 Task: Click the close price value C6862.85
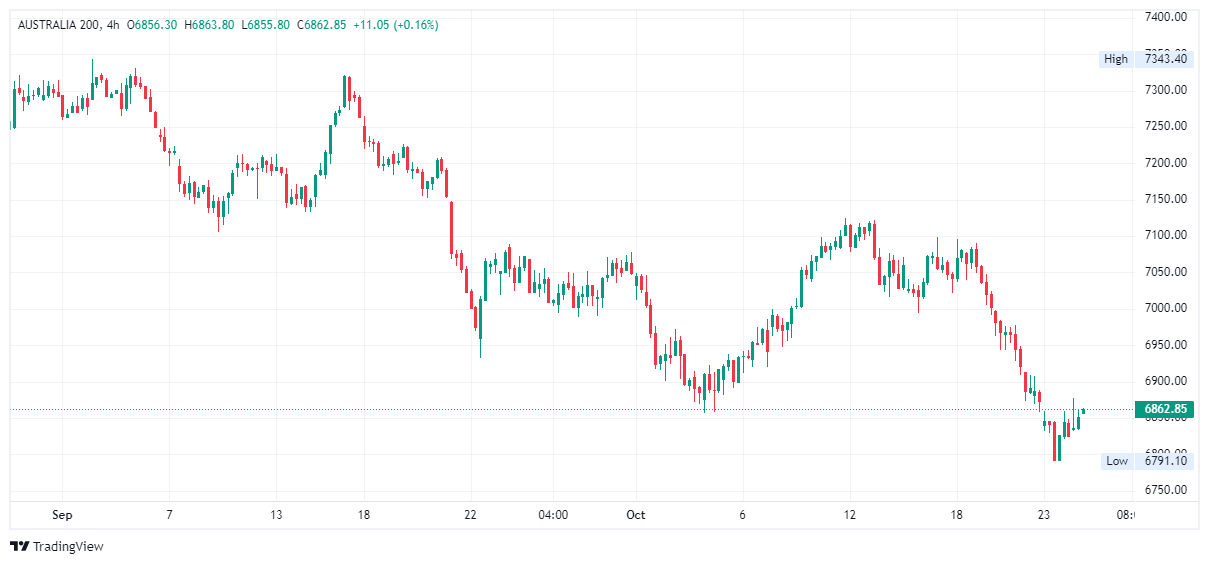click(x=321, y=25)
